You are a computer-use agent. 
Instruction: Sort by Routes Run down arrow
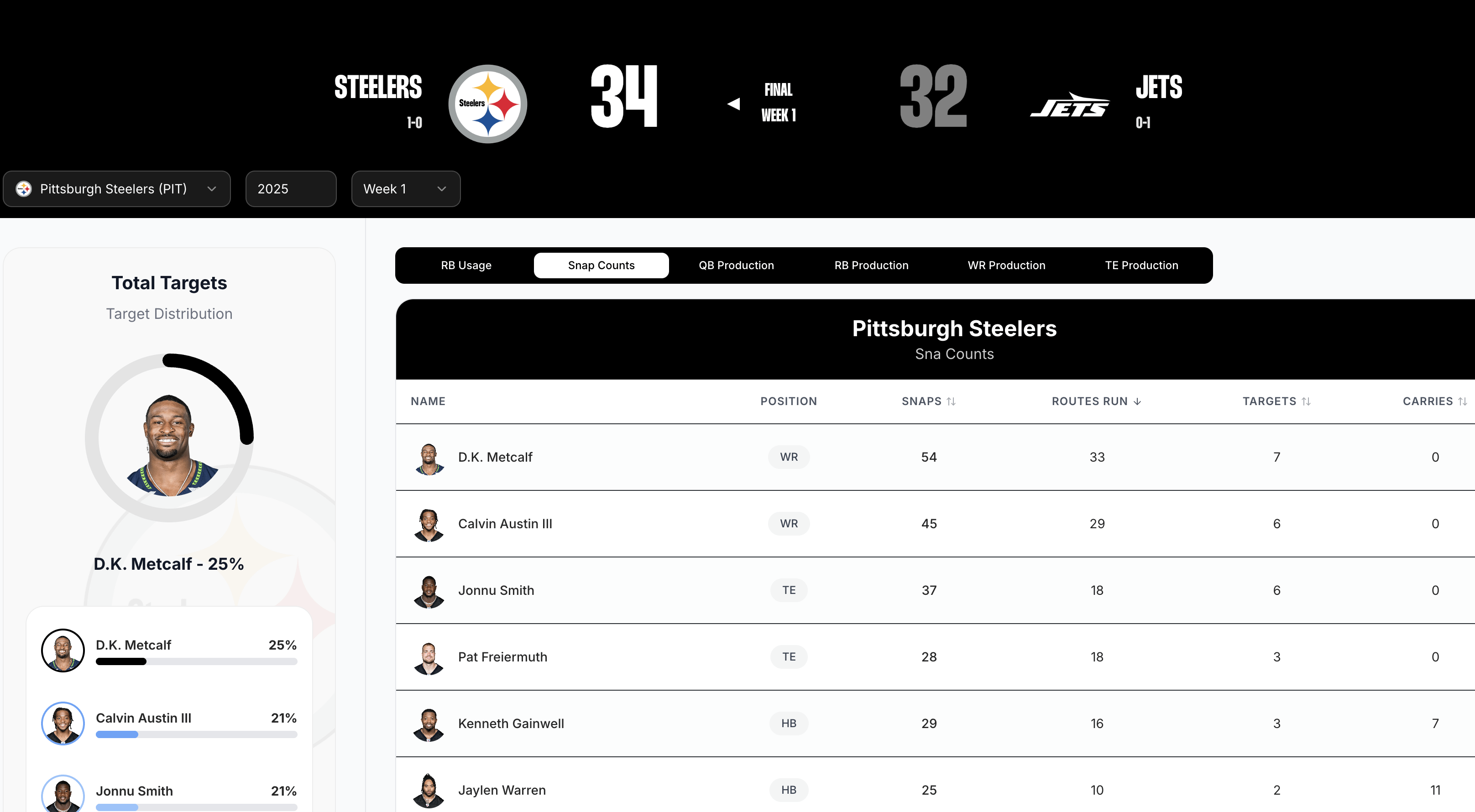(1137, 401)
